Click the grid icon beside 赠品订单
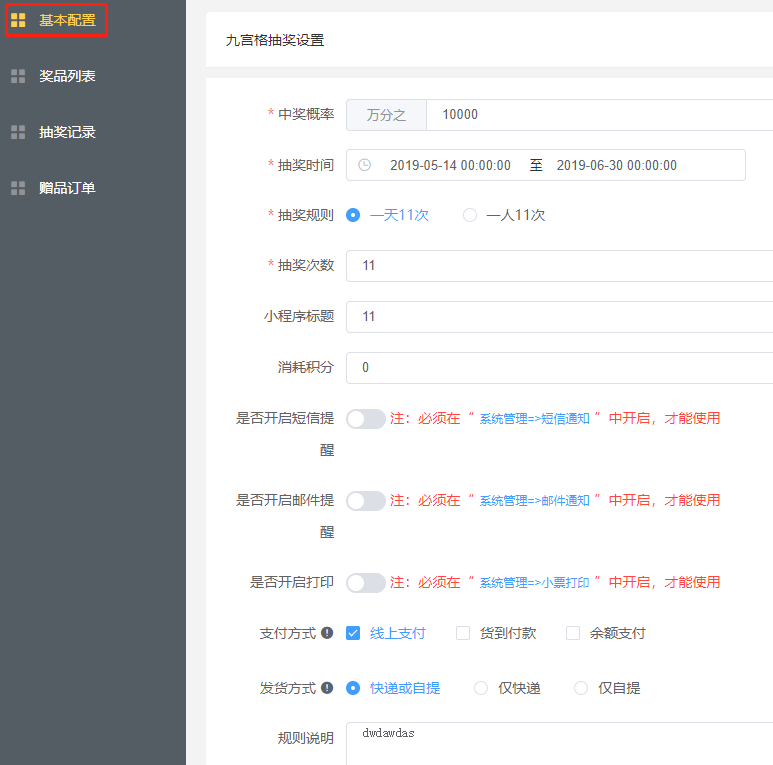 [18, 188]
